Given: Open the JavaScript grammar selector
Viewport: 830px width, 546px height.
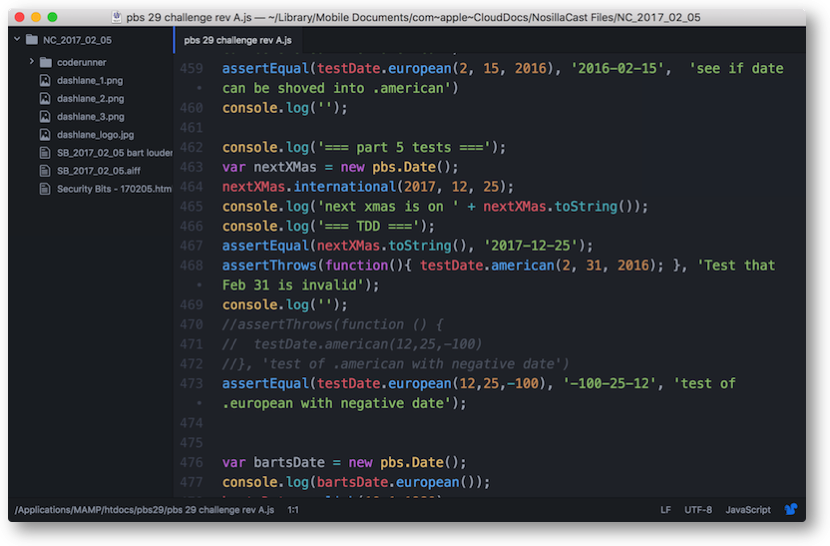Looking at the screenshot, I should (x=747, y=510).
